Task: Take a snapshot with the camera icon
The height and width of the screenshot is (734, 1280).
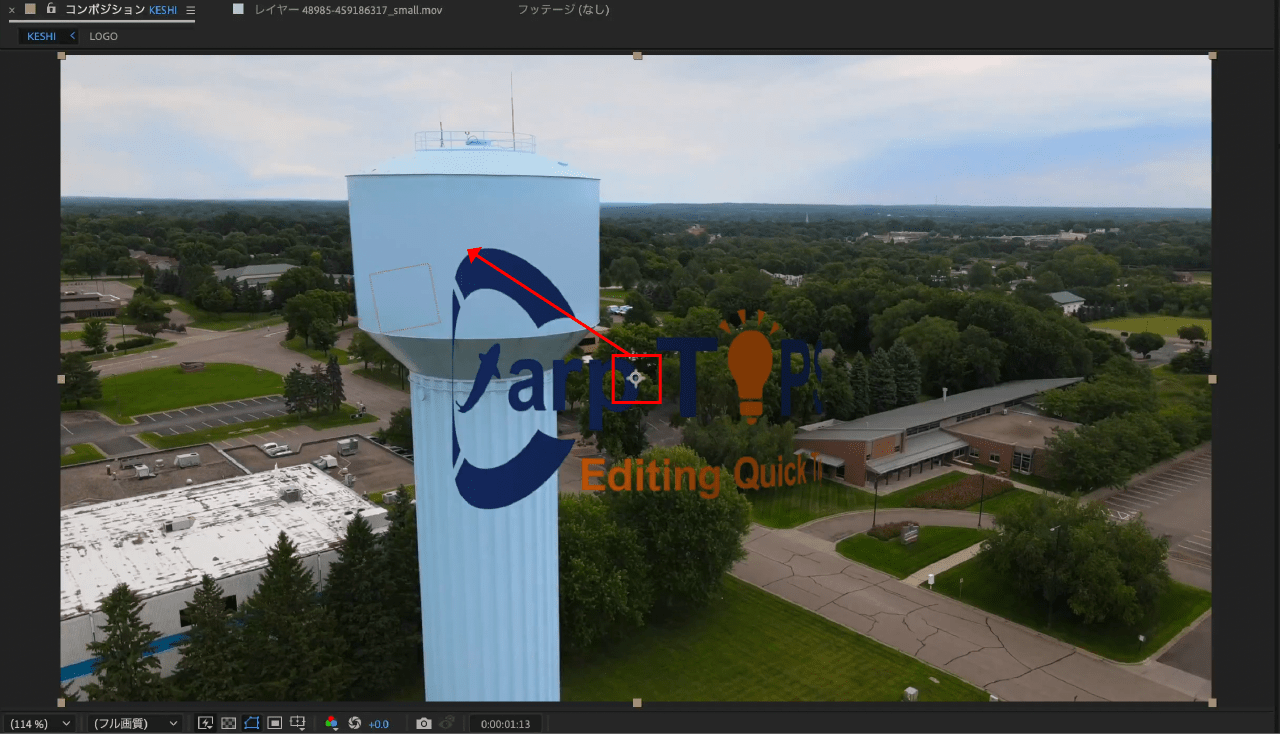Action: (424, 723)
